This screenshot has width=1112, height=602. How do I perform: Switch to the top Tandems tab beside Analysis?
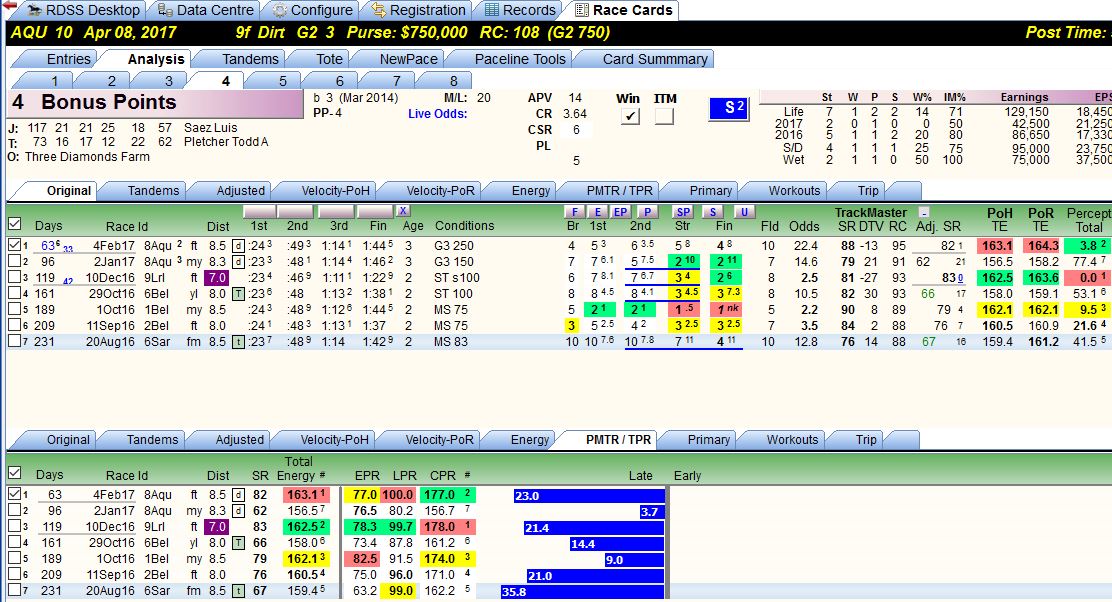click(x=243, y=59)
